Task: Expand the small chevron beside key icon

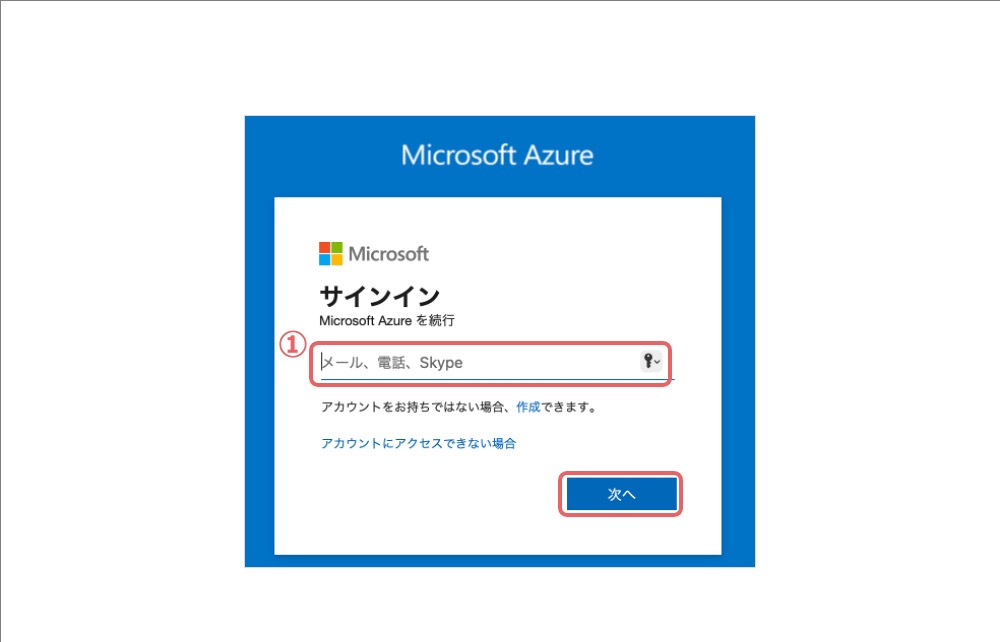Action: click(x=658, y=361)
